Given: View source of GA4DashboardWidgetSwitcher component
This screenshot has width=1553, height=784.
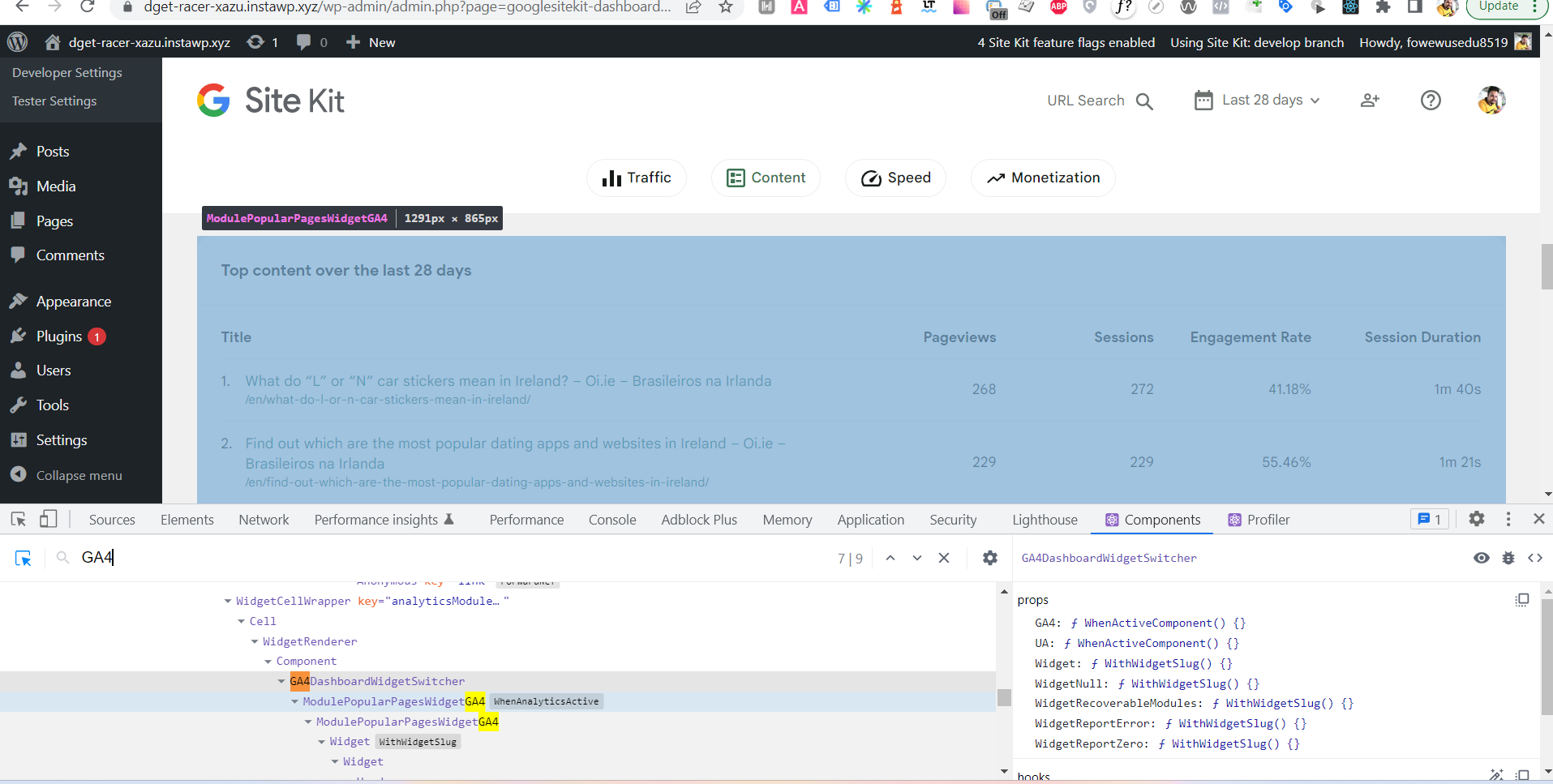Looking at the screenshot, I should pyautogui.click(x=1535, y=558).
